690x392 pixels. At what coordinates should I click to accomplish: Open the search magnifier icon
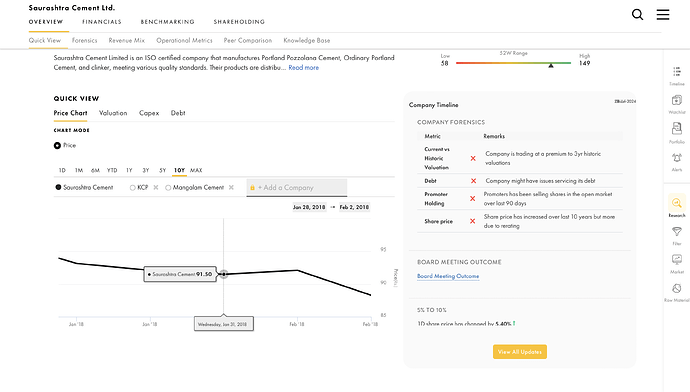click(637, 15)
